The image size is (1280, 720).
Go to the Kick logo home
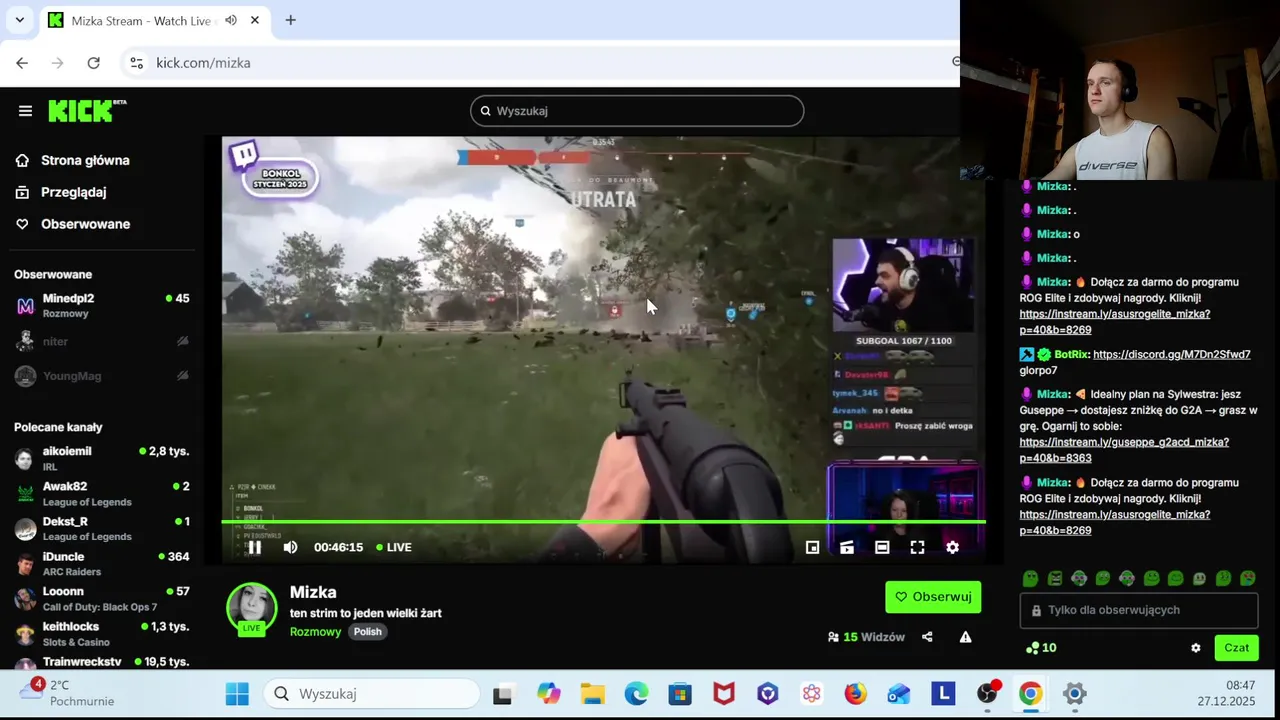(x=86, y=110)
